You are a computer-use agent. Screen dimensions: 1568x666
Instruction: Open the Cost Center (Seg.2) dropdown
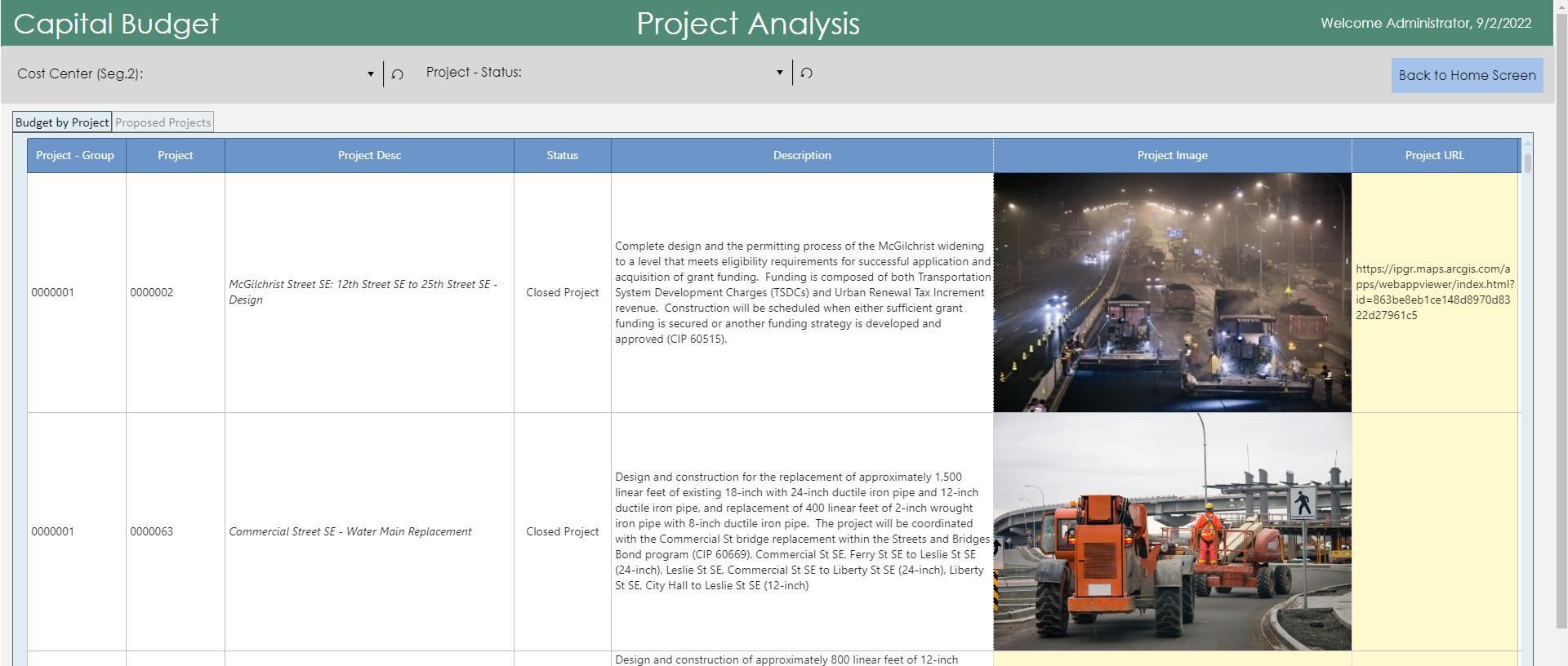pyautogui.click(x=370, y=74)
